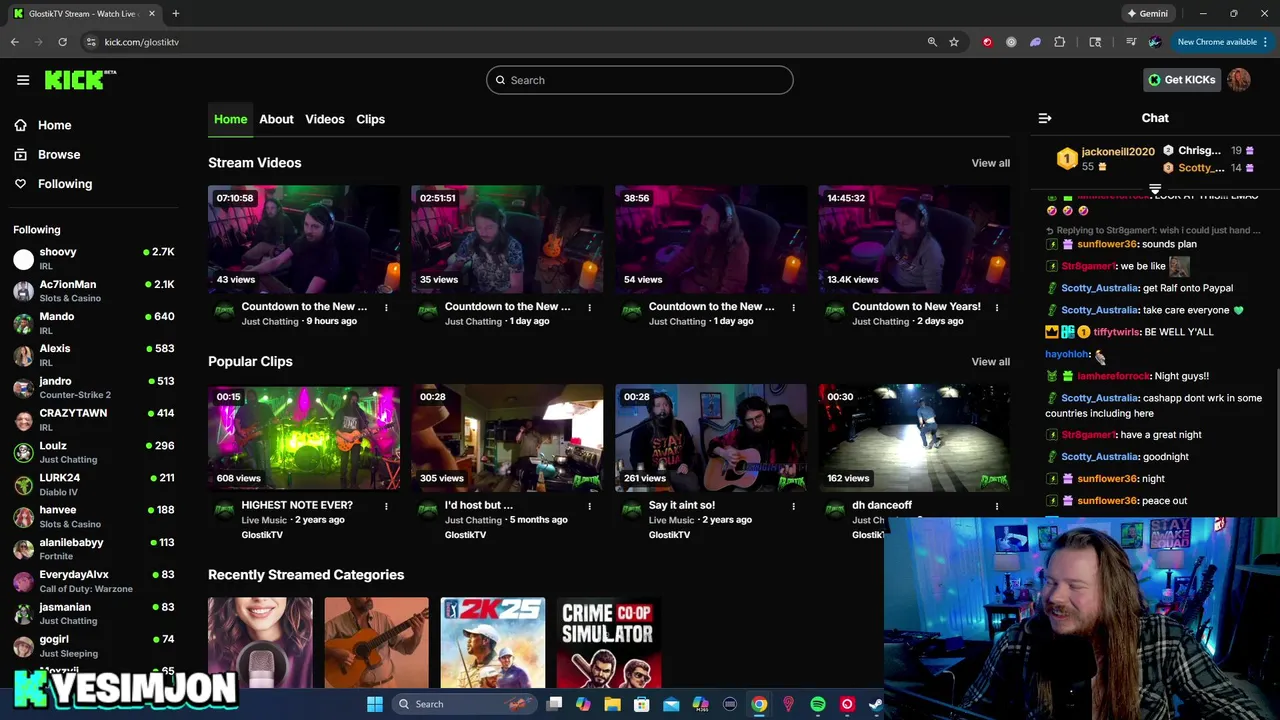Open the 38:56 stream video thumbnail

(711, 239)
